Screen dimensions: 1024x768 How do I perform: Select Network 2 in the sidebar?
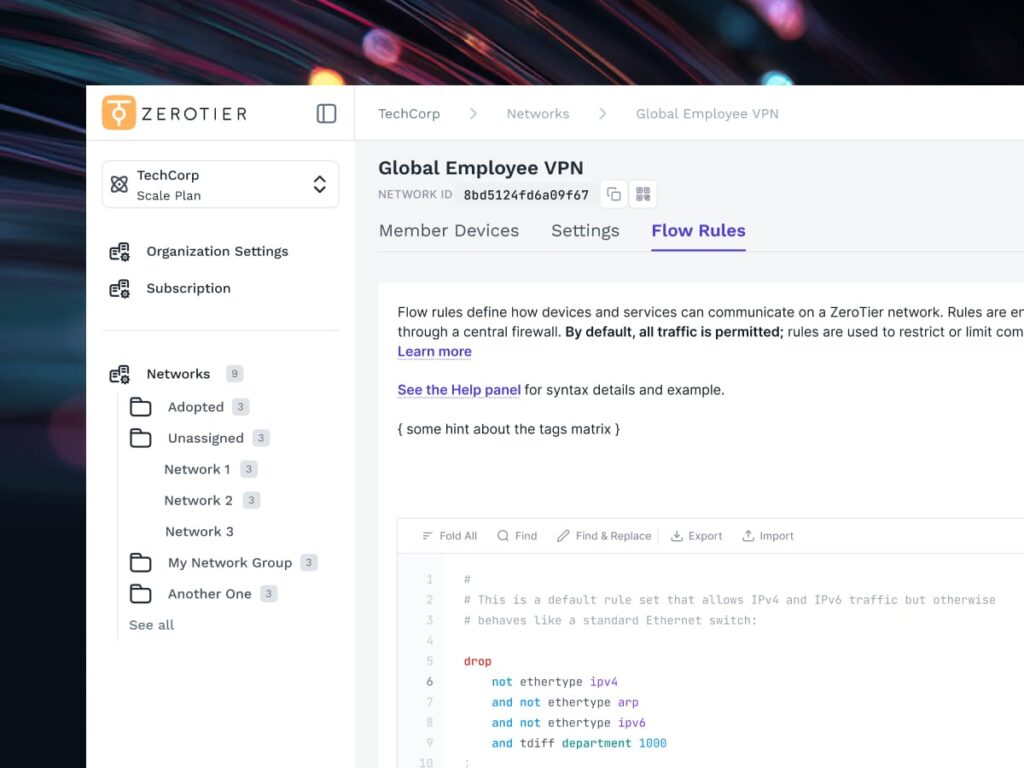click(198, 500)
